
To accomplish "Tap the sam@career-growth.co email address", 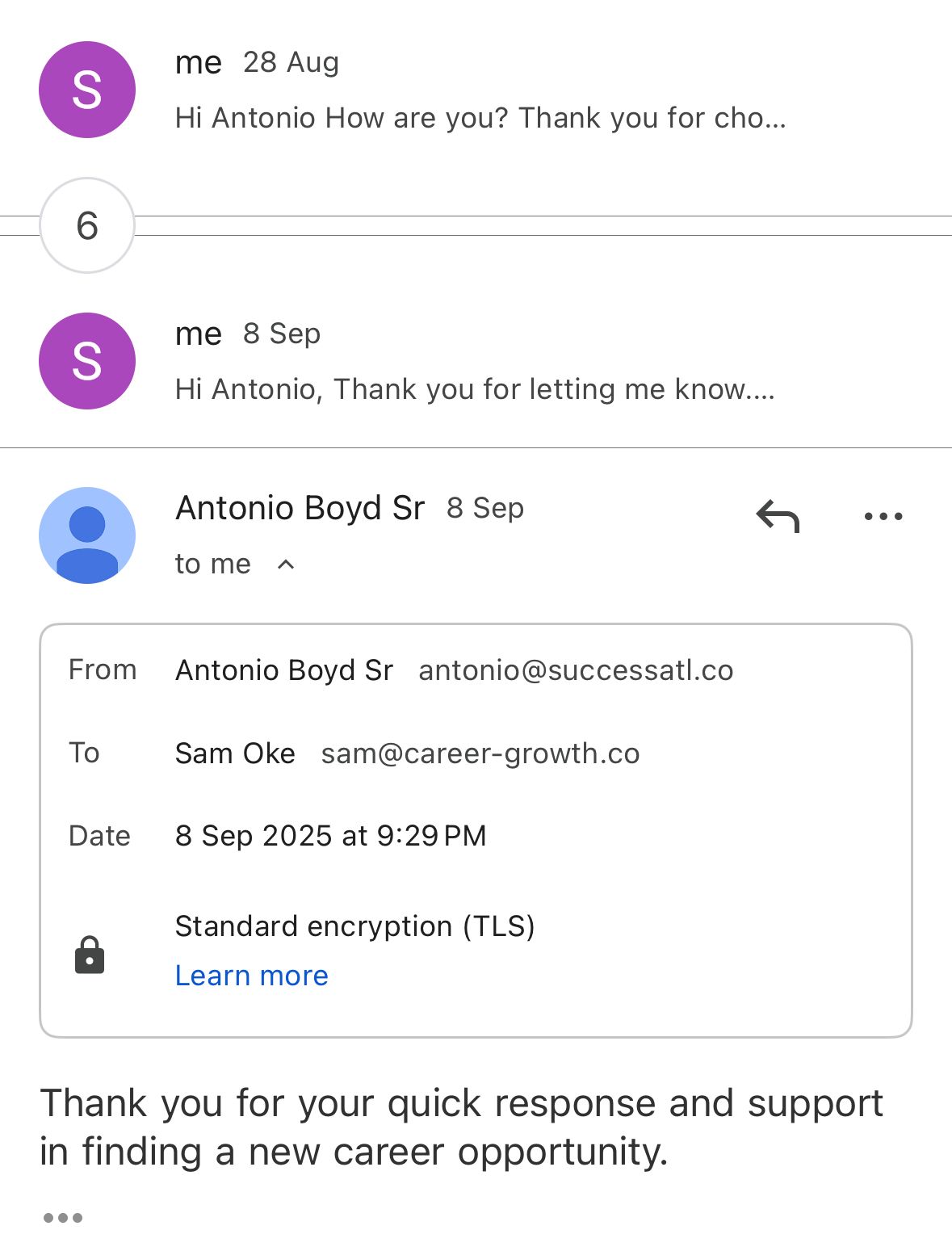I will (x=480, y=754).
